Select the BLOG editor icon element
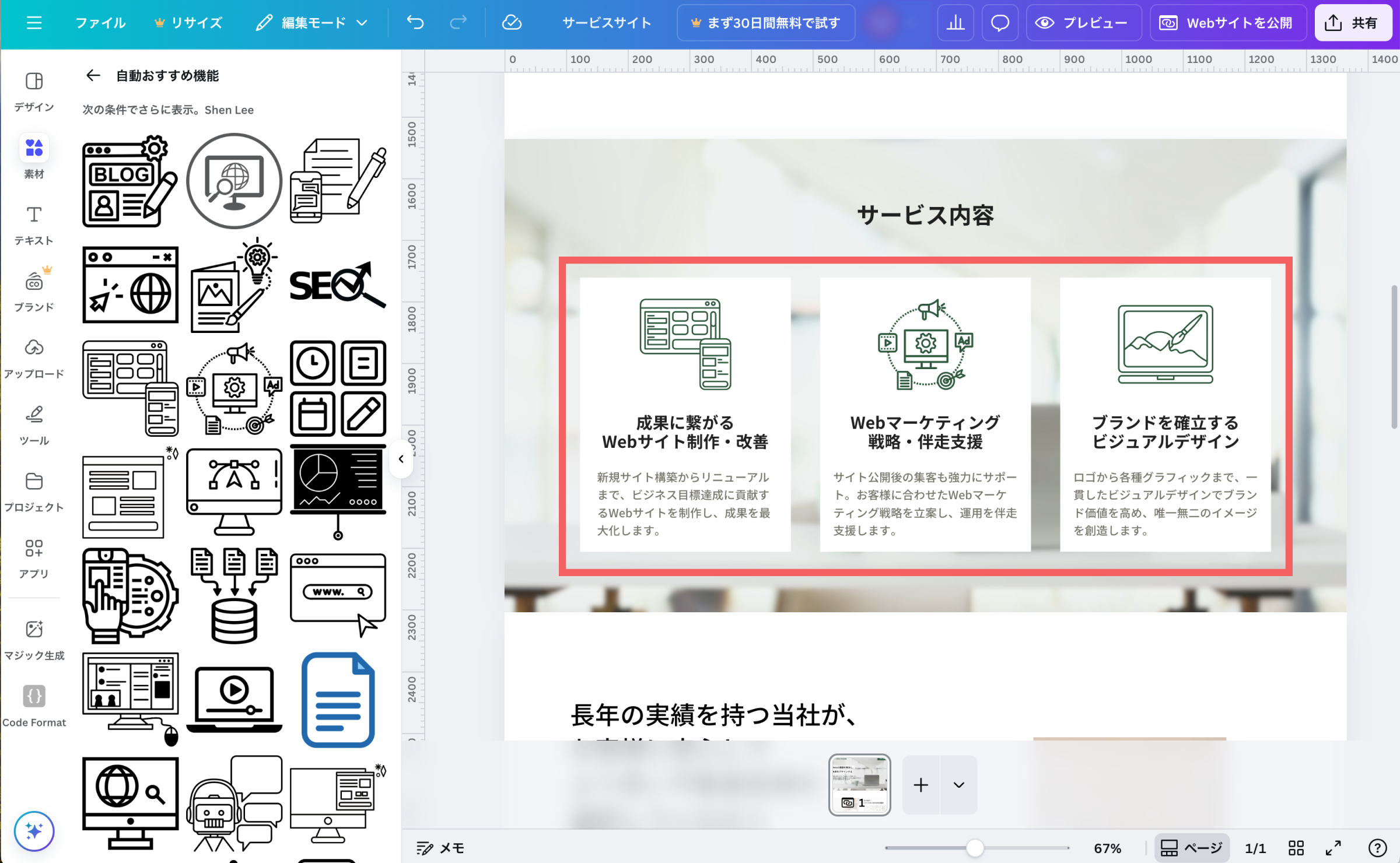Viewport: 1400px width, 863px height. pos(129,181)
